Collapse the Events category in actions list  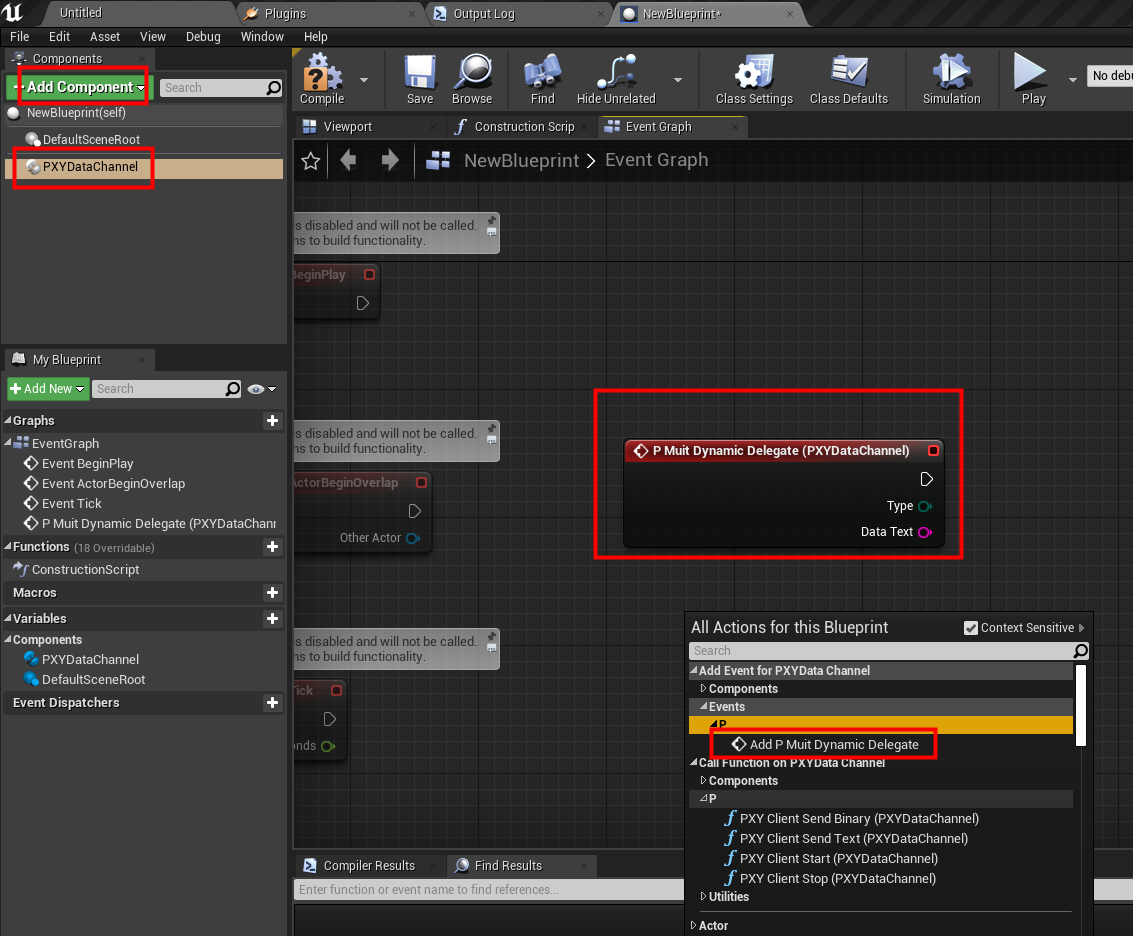(703, 707)
